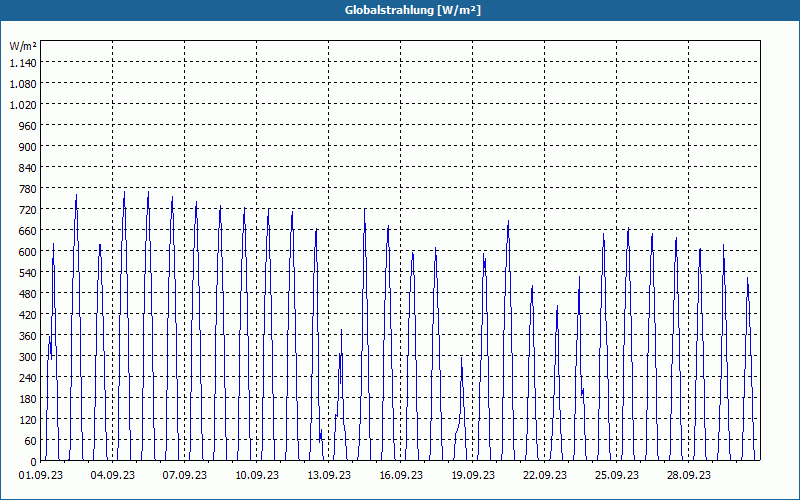Select the 07.09.23 date label
800x500 pixels.
click(x=185, y=475)
